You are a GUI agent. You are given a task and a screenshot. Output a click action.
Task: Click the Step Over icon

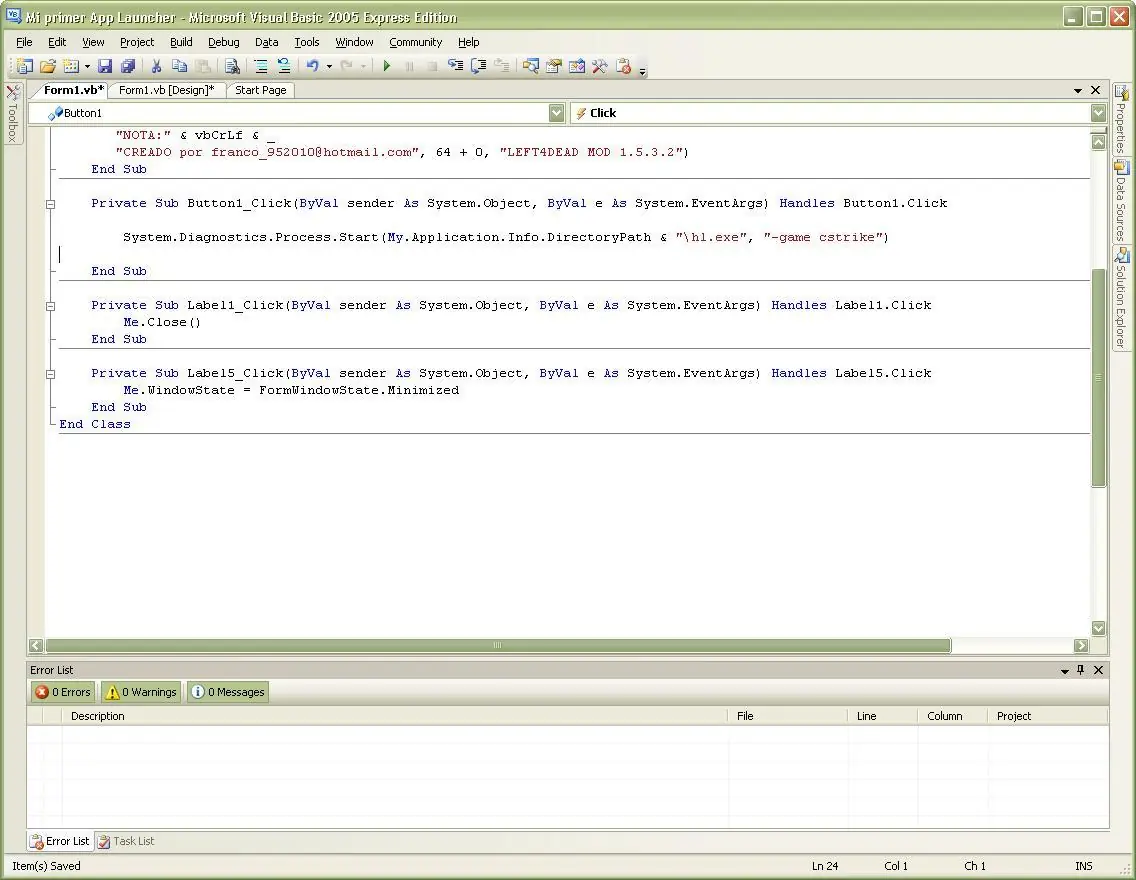(x=479, y=67)
